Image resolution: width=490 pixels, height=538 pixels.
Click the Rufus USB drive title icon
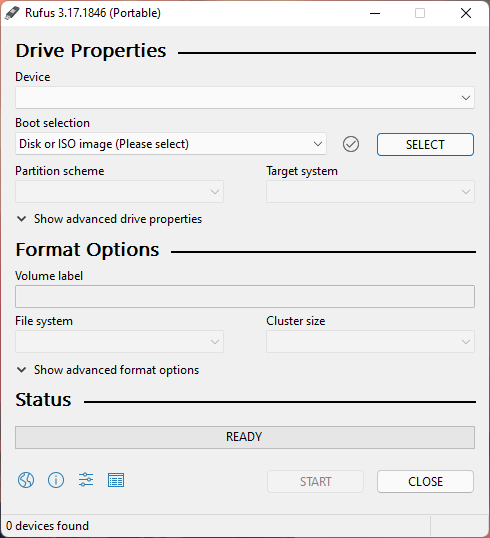coord(12,13)
